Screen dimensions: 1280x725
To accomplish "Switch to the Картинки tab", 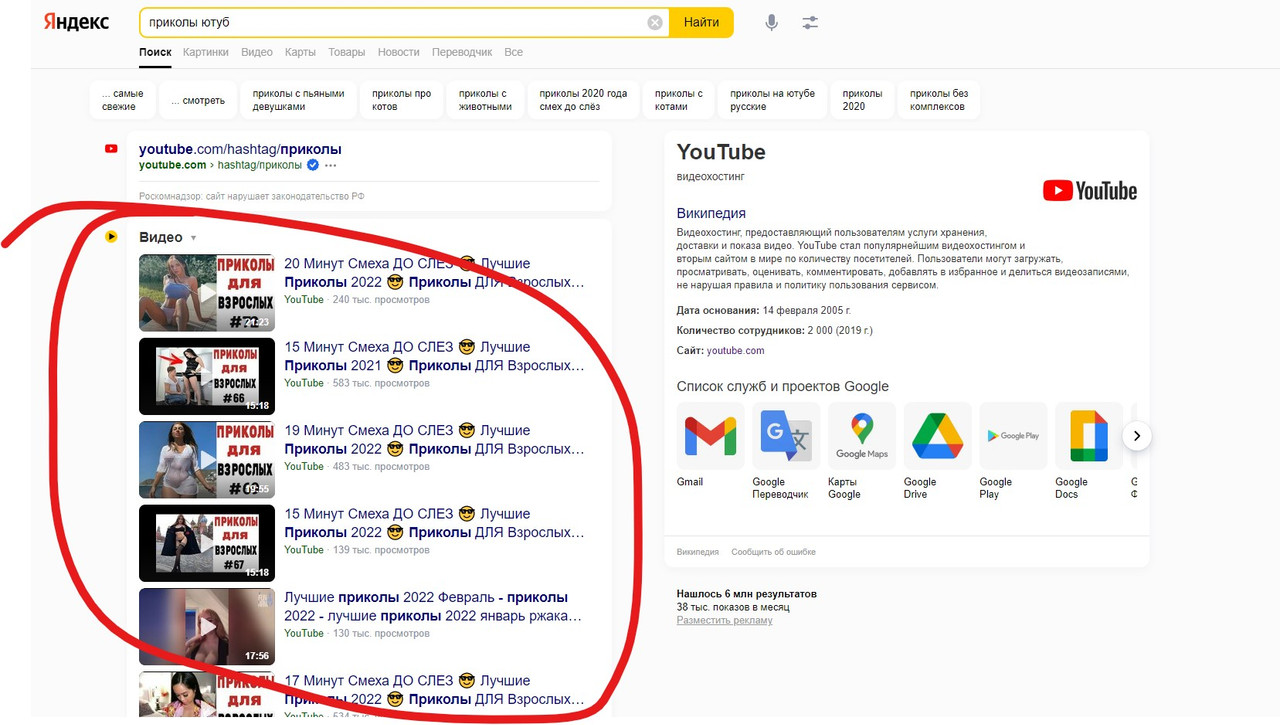I will [206, 52].
